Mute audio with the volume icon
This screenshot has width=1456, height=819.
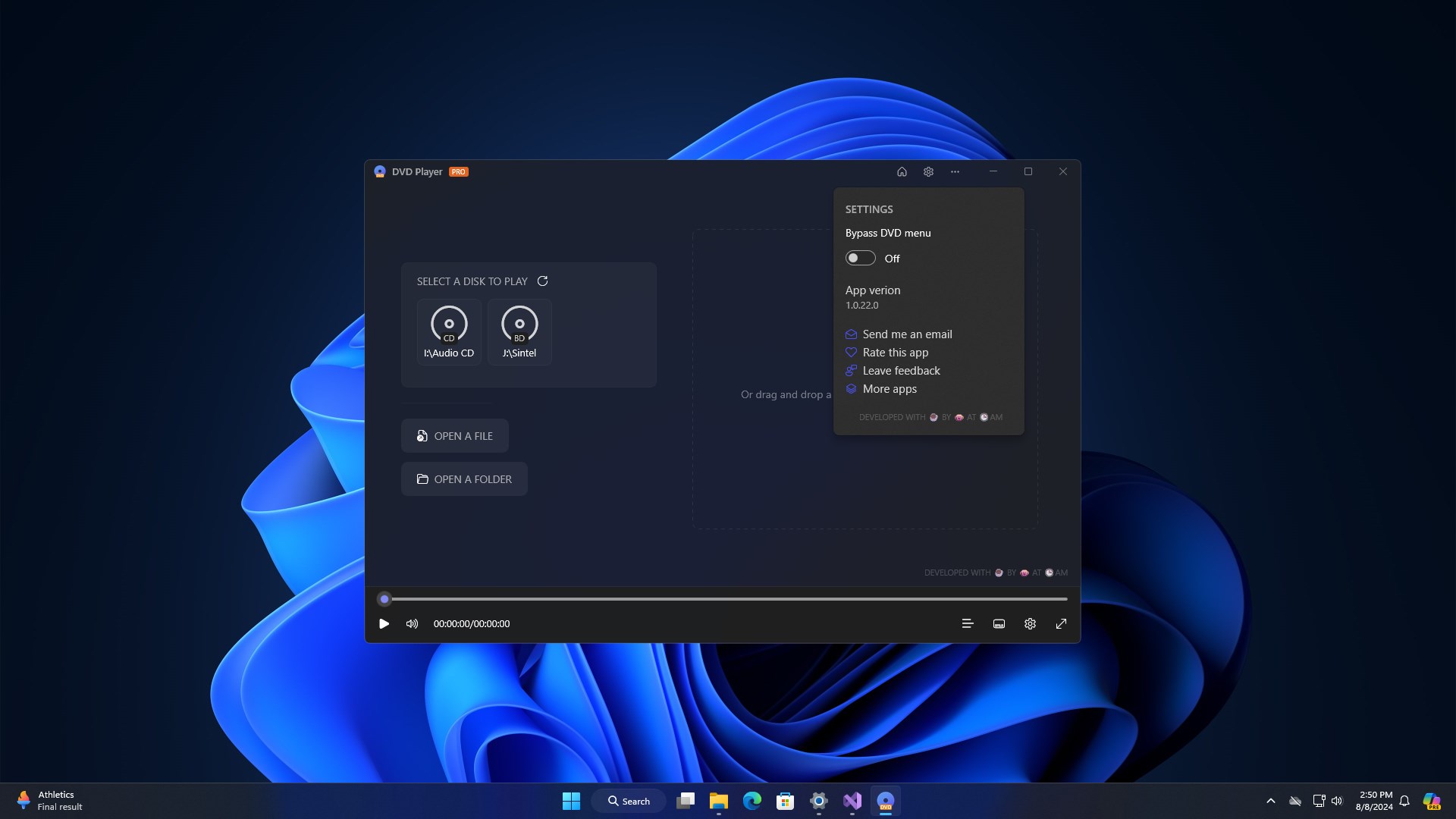[x=412, y=623]
